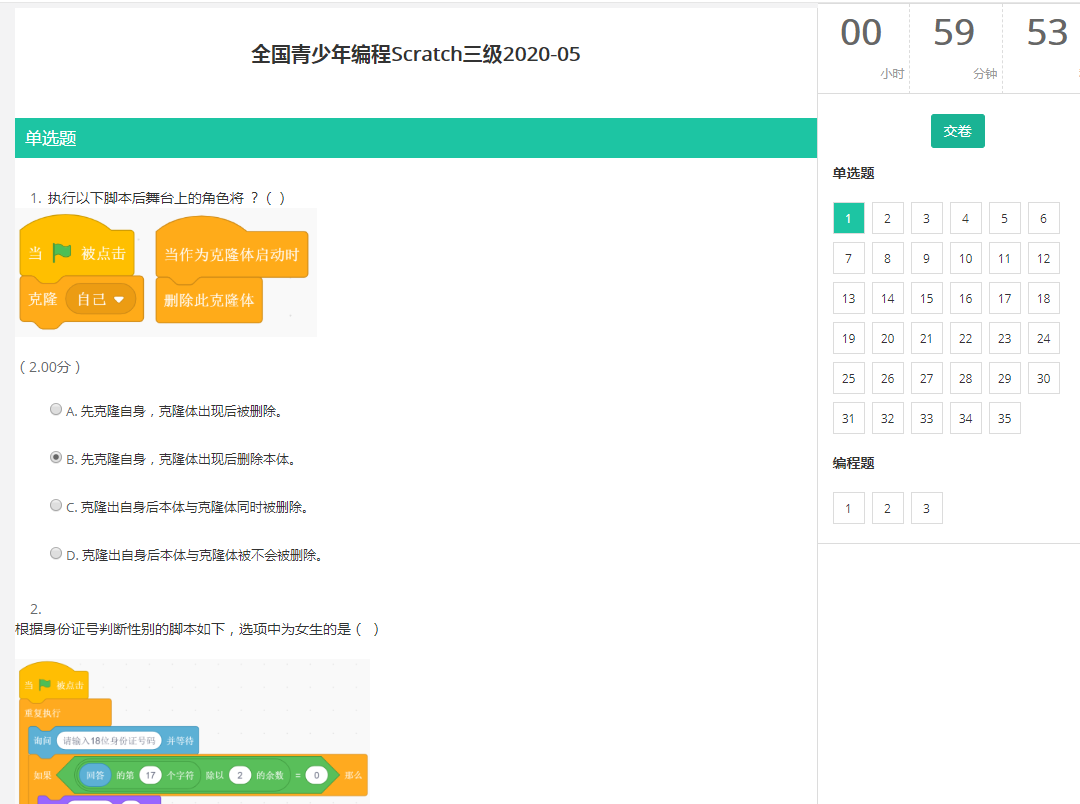Click the 单选题 section header bar
1080x804 pixels.
click(x=416, y=138)
